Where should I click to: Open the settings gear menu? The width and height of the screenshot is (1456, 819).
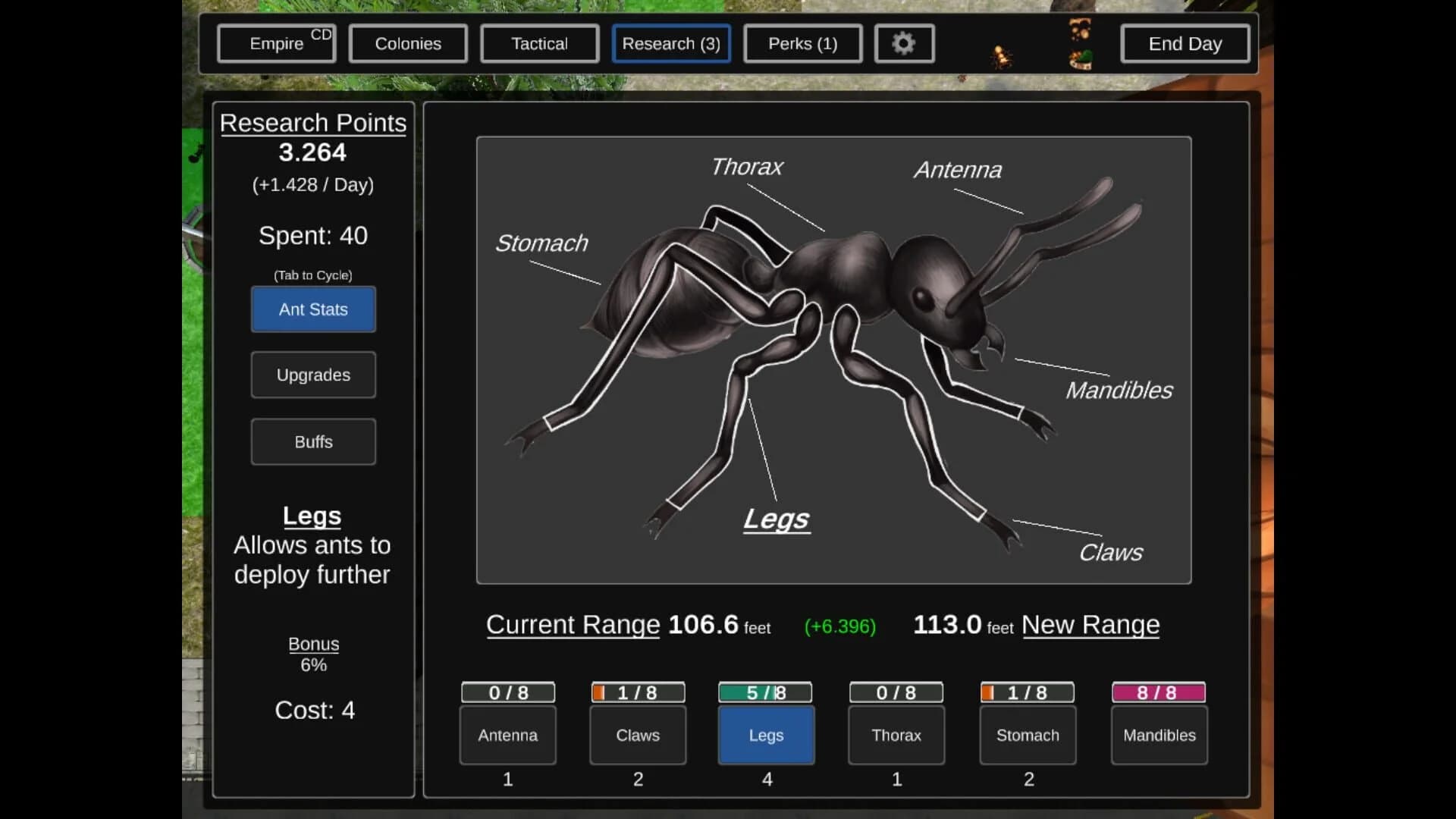click(903, 43)
